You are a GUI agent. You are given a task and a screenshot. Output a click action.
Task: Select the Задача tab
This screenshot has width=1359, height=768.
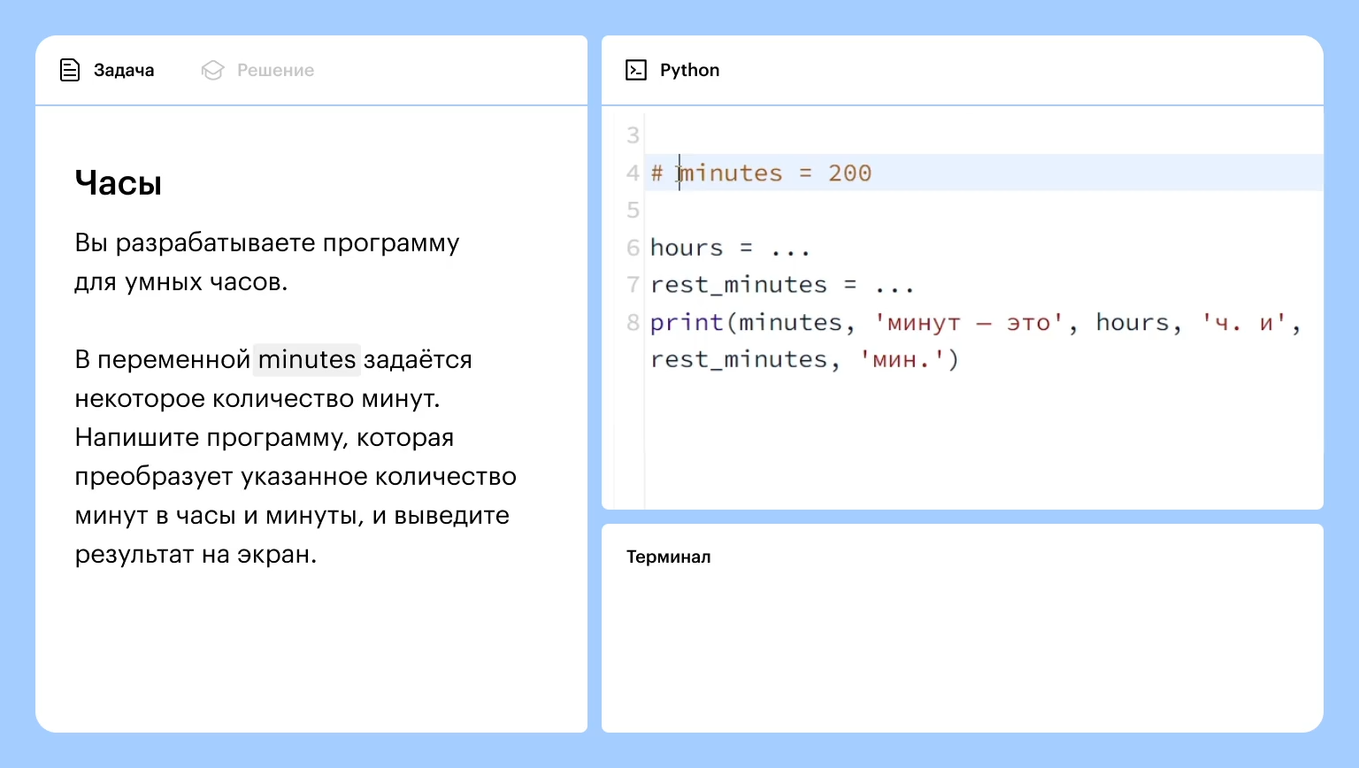(x=123, y=70)
